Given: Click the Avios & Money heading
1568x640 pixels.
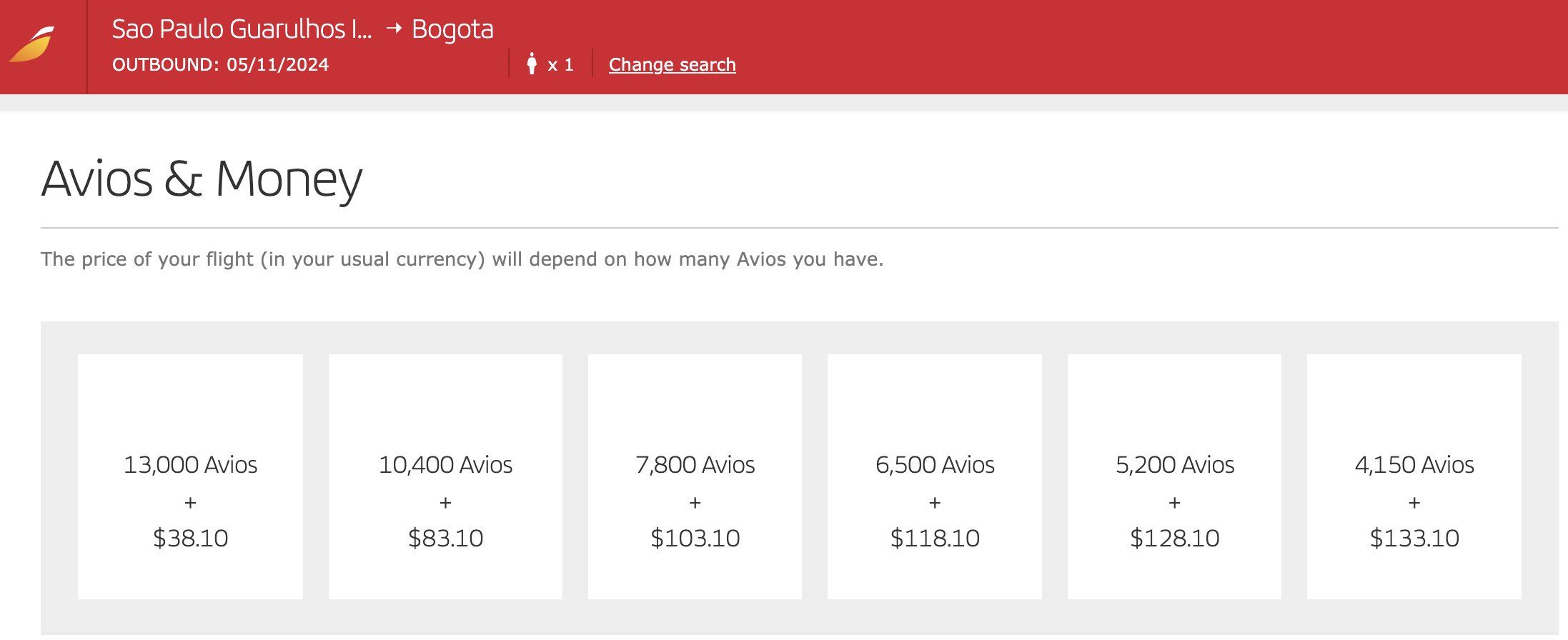Looking at the screenshot, I should 202,179.
